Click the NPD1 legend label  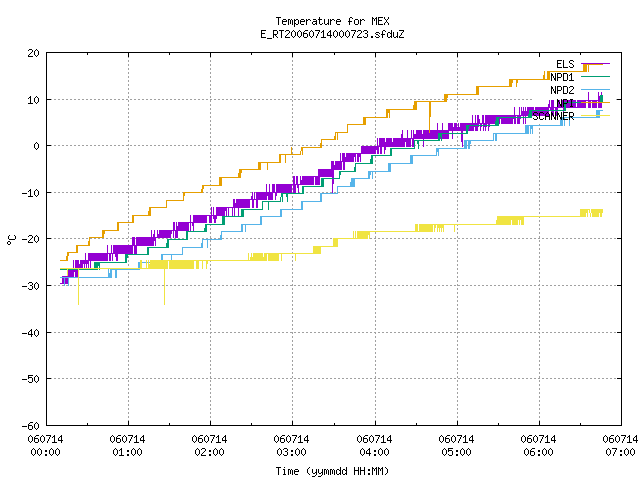562,77
